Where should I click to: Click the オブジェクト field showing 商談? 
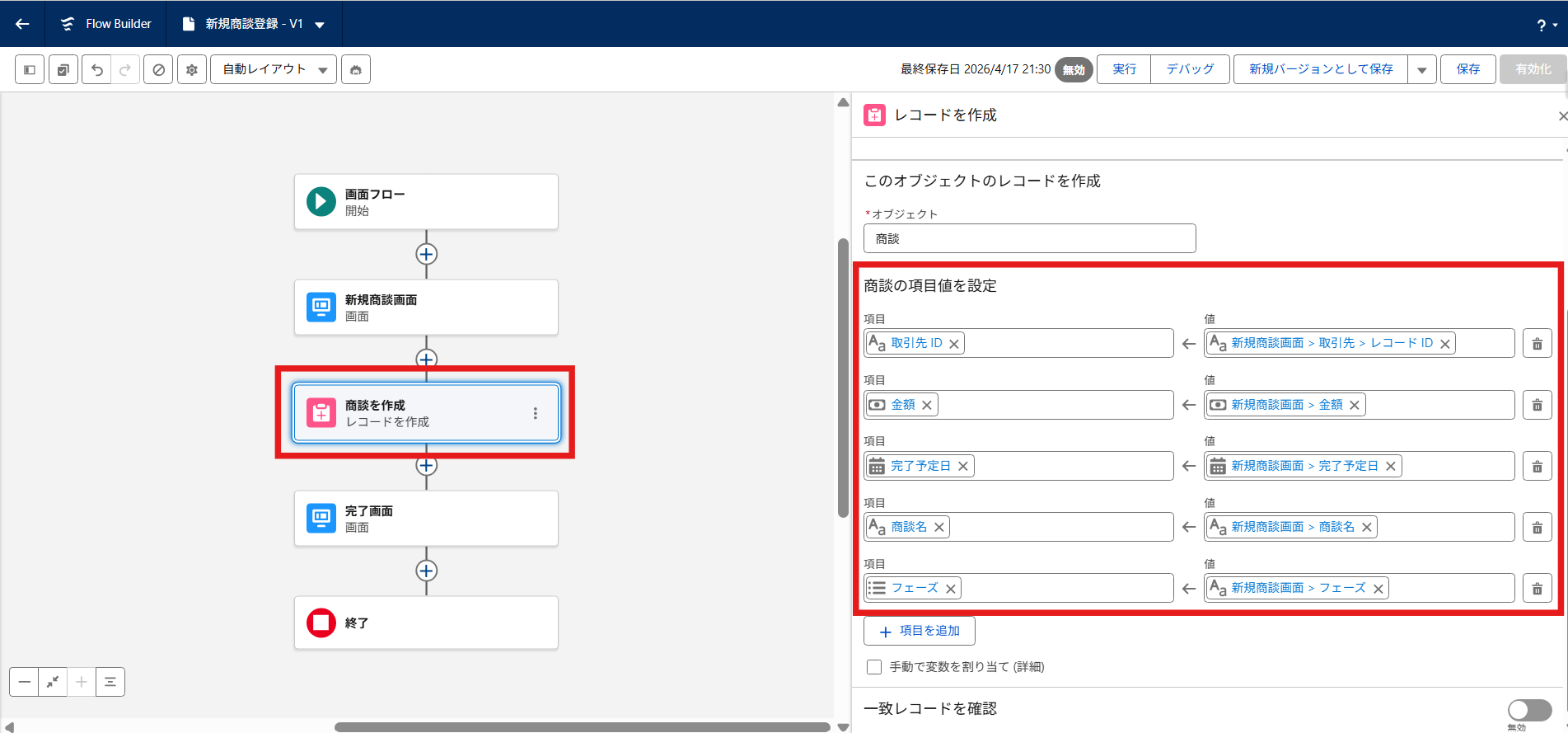[1028, 238]
